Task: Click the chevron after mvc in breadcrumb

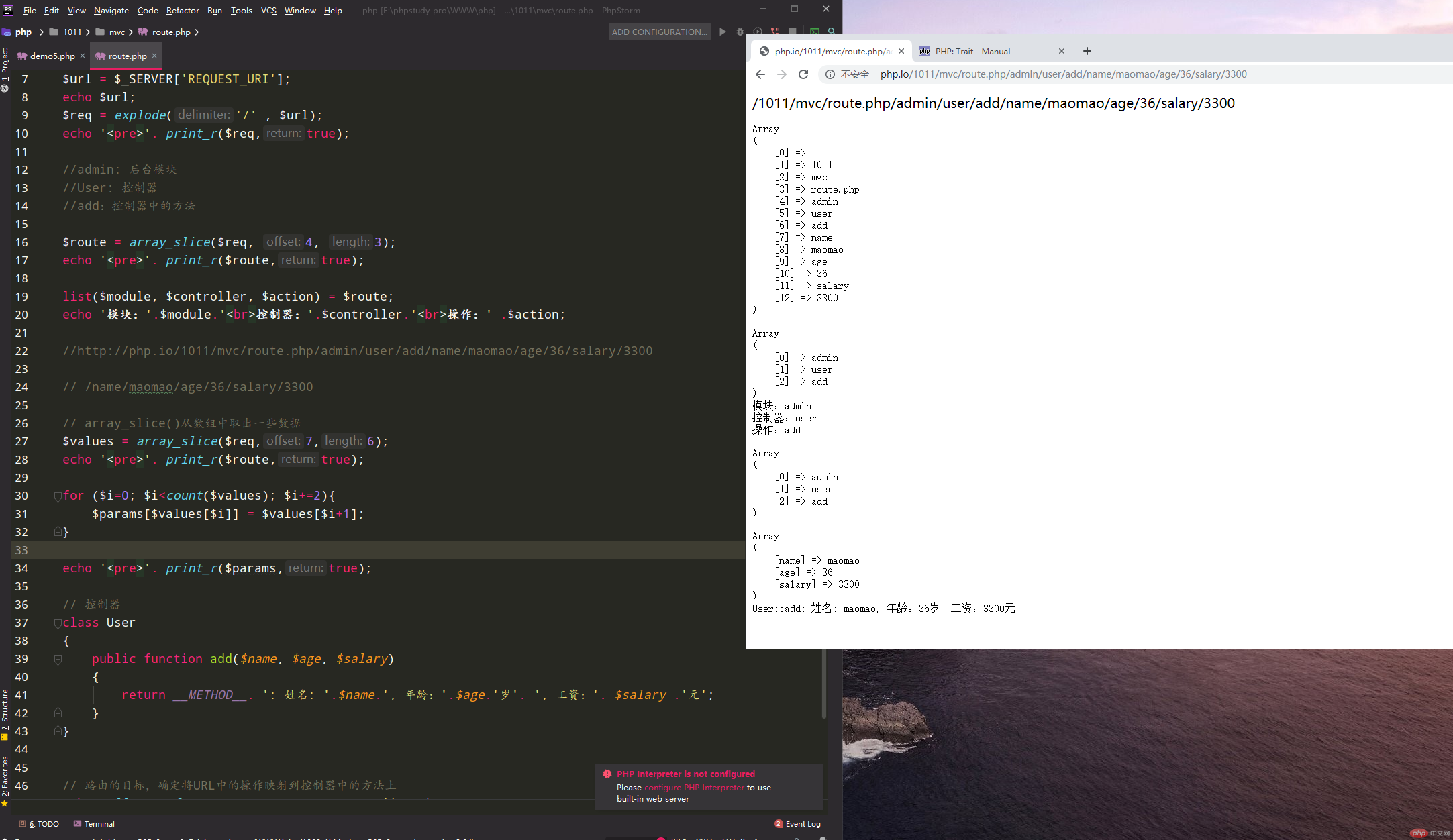Action: click(131, 32)
